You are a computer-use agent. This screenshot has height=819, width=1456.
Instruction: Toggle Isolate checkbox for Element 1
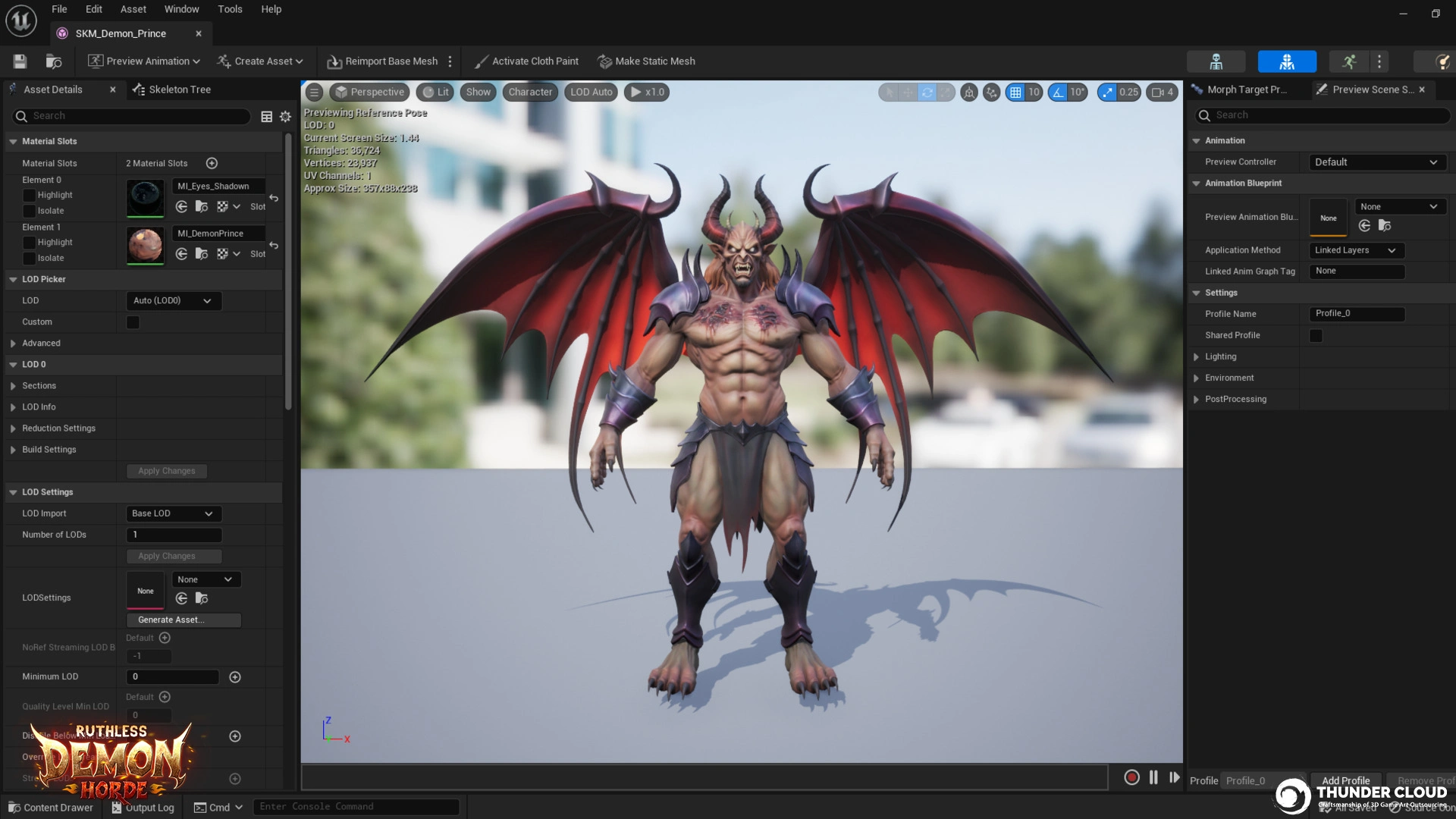tap(29, 259)
